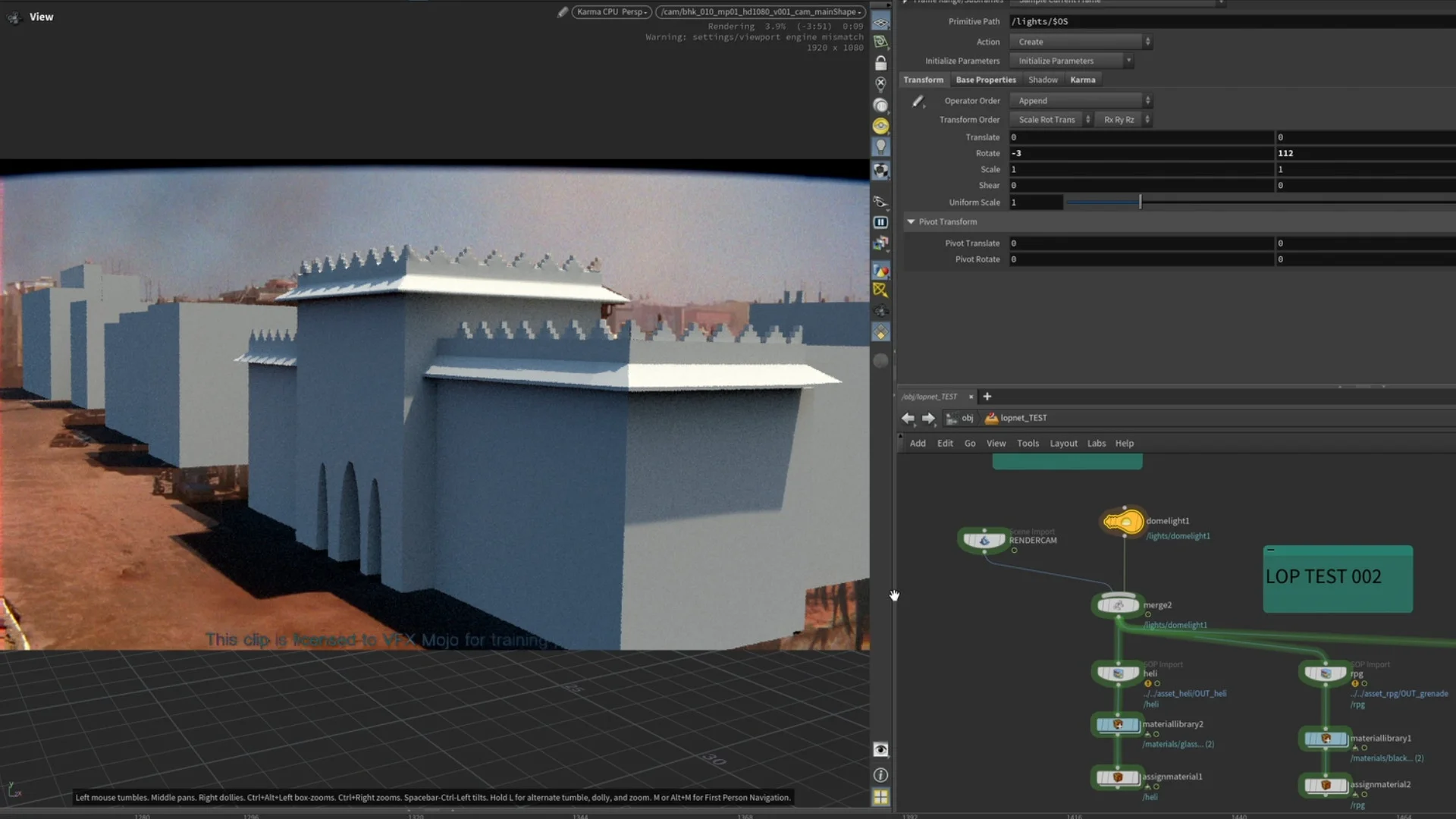Image resolution: width=1456 pixels, height=819 pixels.
Task: Close the /obj/lopnet_TEST tab
Action: (971, 397)
